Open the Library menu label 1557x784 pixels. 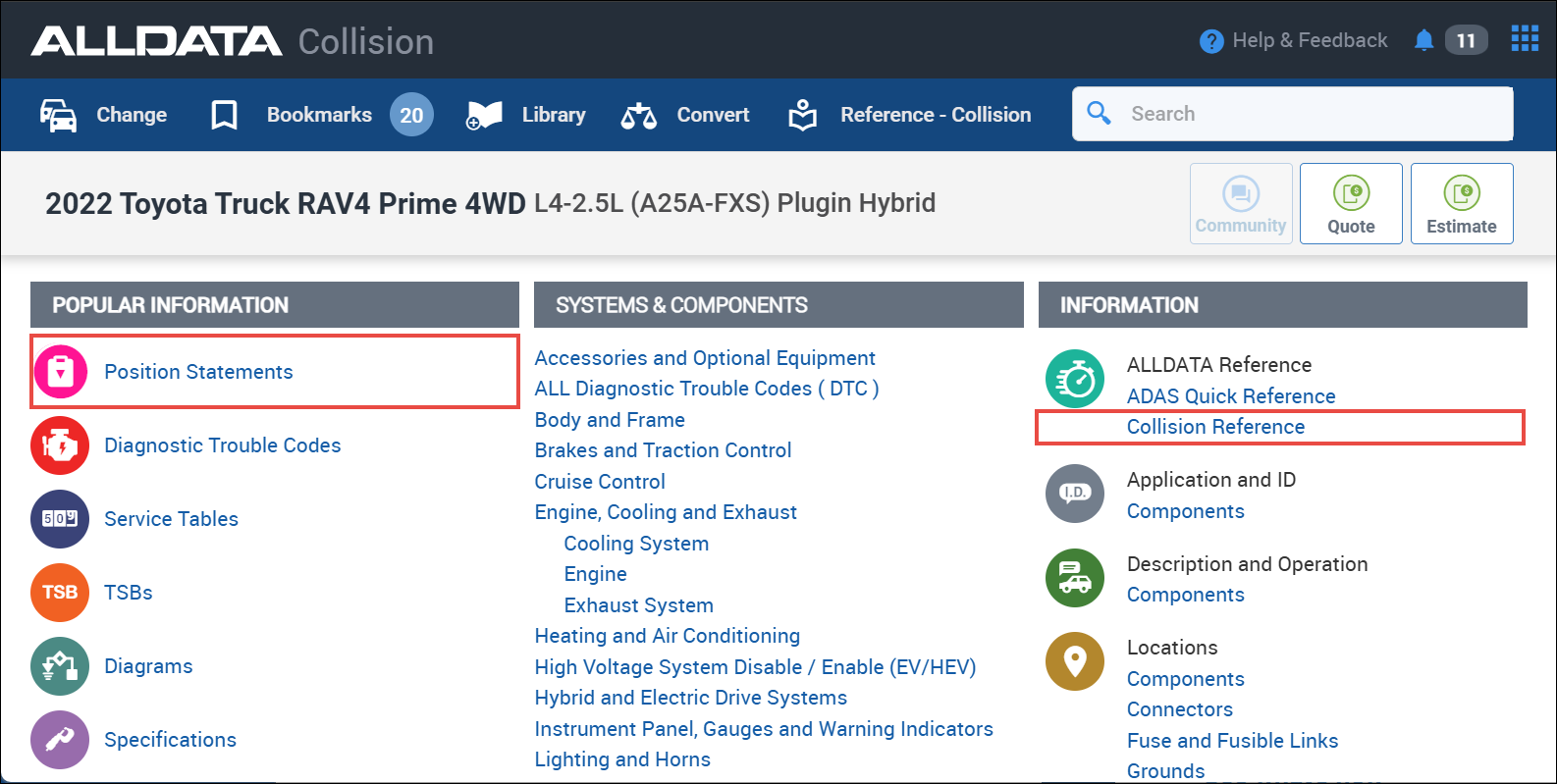click(x=554, y=115)
